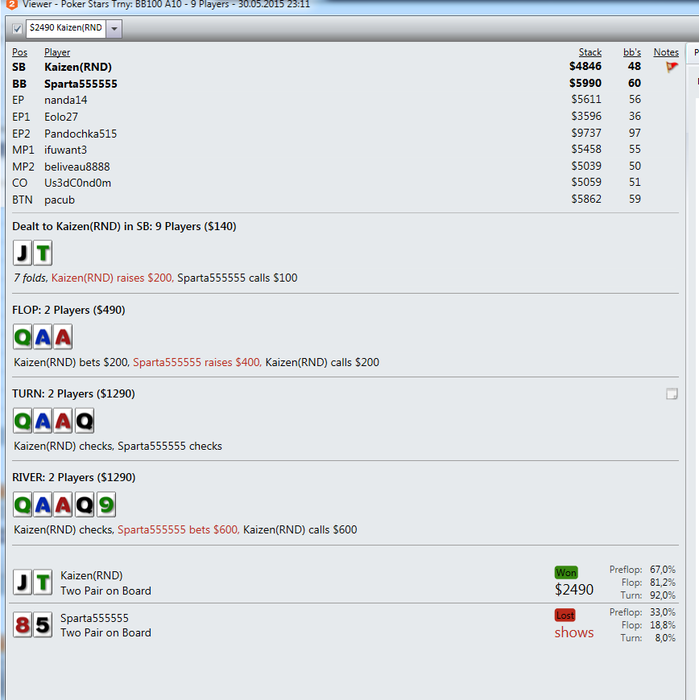Click the $2490 winnings amount

(574, 590)
